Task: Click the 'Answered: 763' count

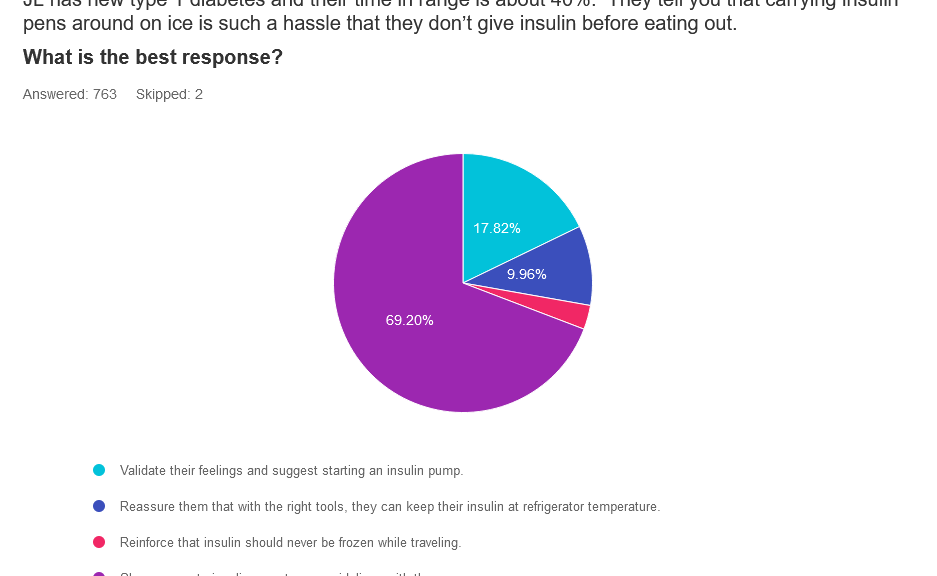Action: 70,94
